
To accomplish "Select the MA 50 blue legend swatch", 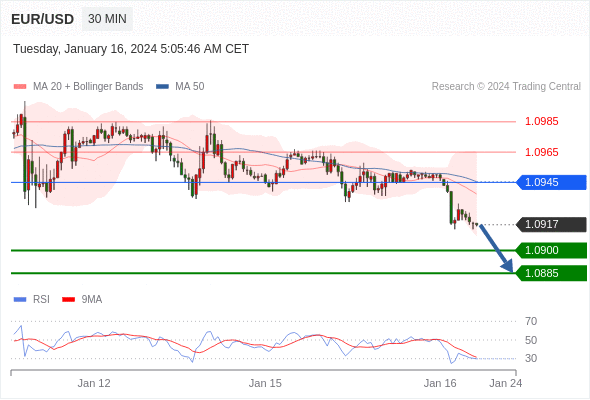I will (x=162, y=87).
